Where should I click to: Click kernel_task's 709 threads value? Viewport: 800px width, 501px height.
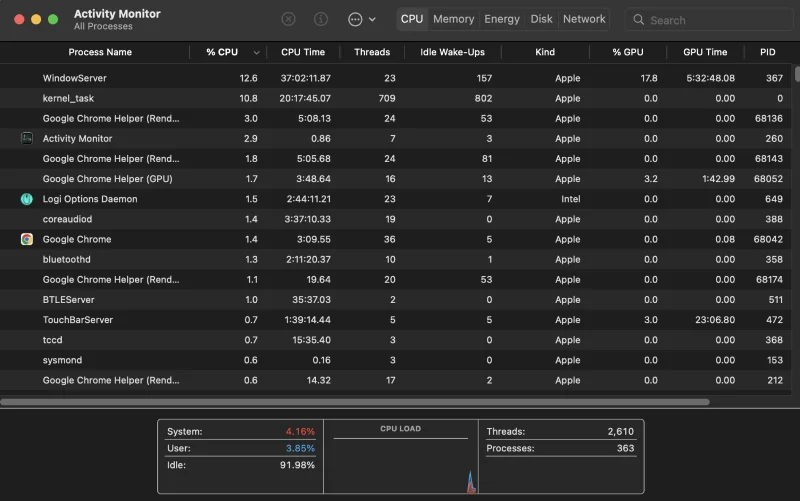387,98
